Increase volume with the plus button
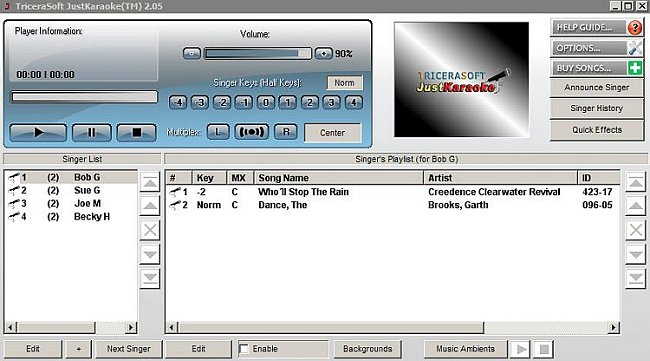 323,53
